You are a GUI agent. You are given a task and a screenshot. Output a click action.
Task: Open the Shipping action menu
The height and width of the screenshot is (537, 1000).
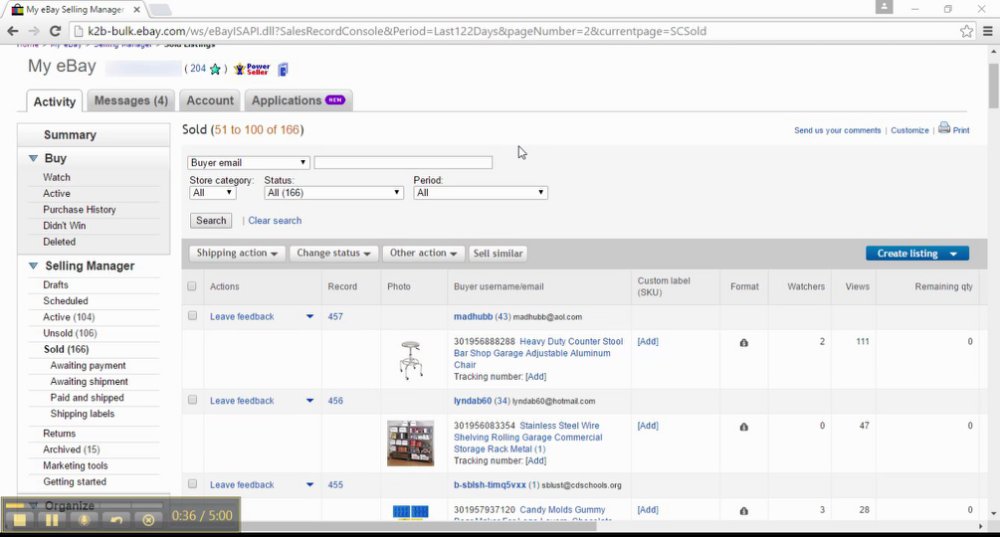237,253
